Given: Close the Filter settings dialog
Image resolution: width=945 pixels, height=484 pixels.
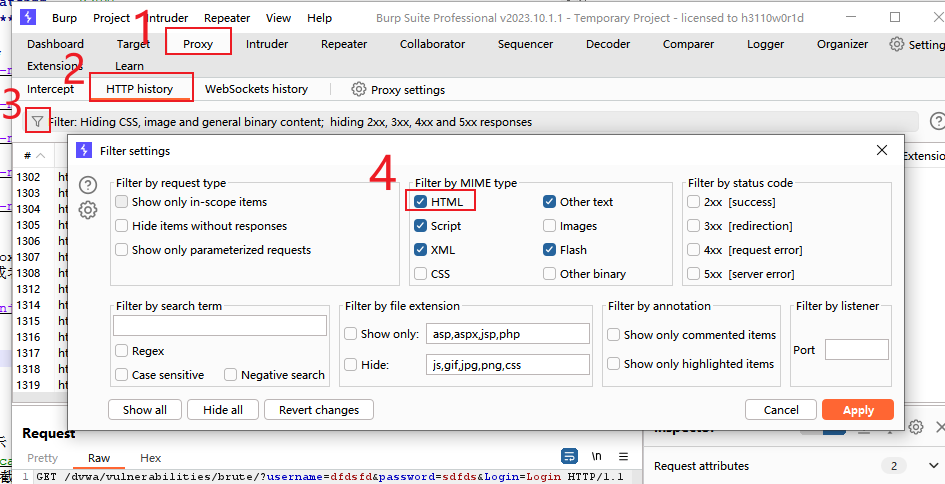Looking at the screenshot, I should 882,150.
